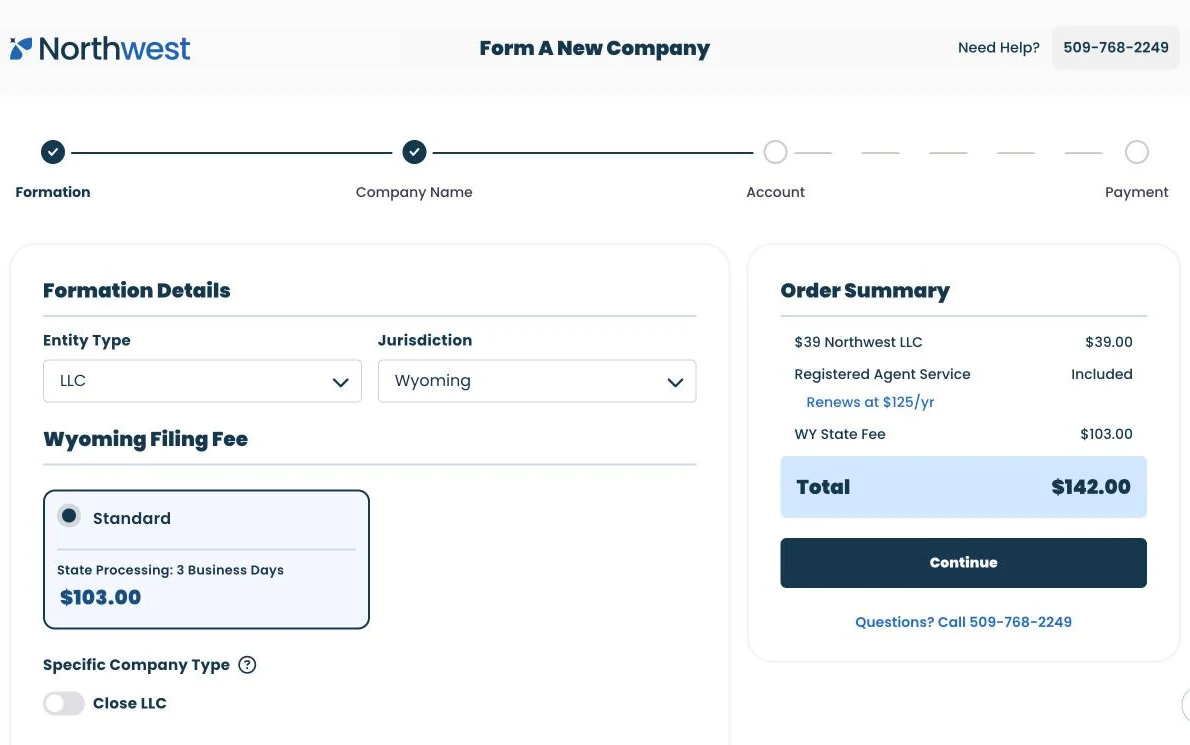Select the Standard filing radio button
Screen dimensions: 1190x745
[69, 516]
